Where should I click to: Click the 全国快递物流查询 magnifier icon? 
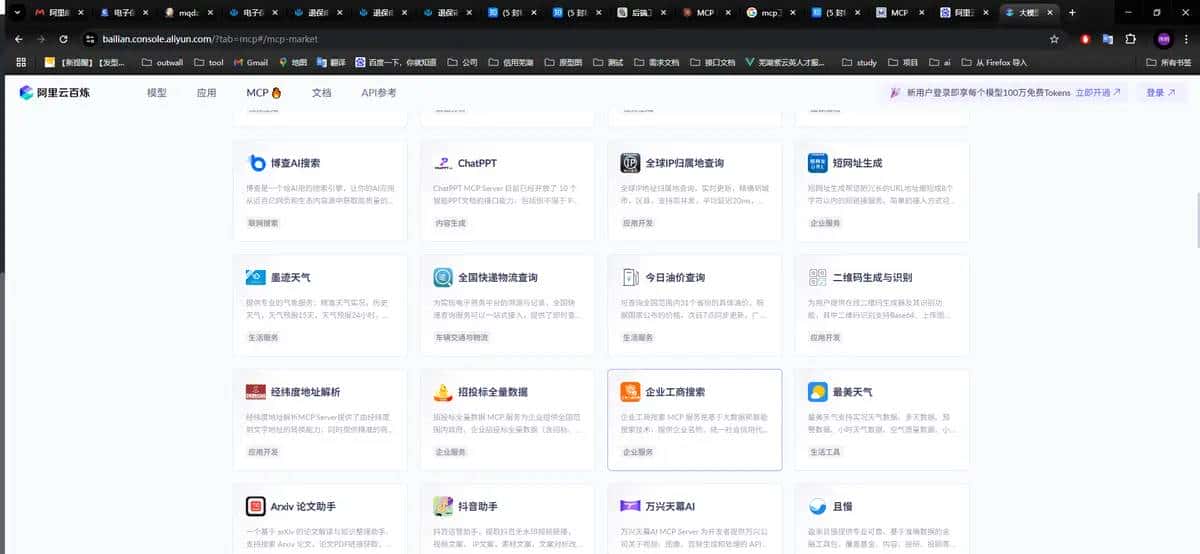[443, 277]
